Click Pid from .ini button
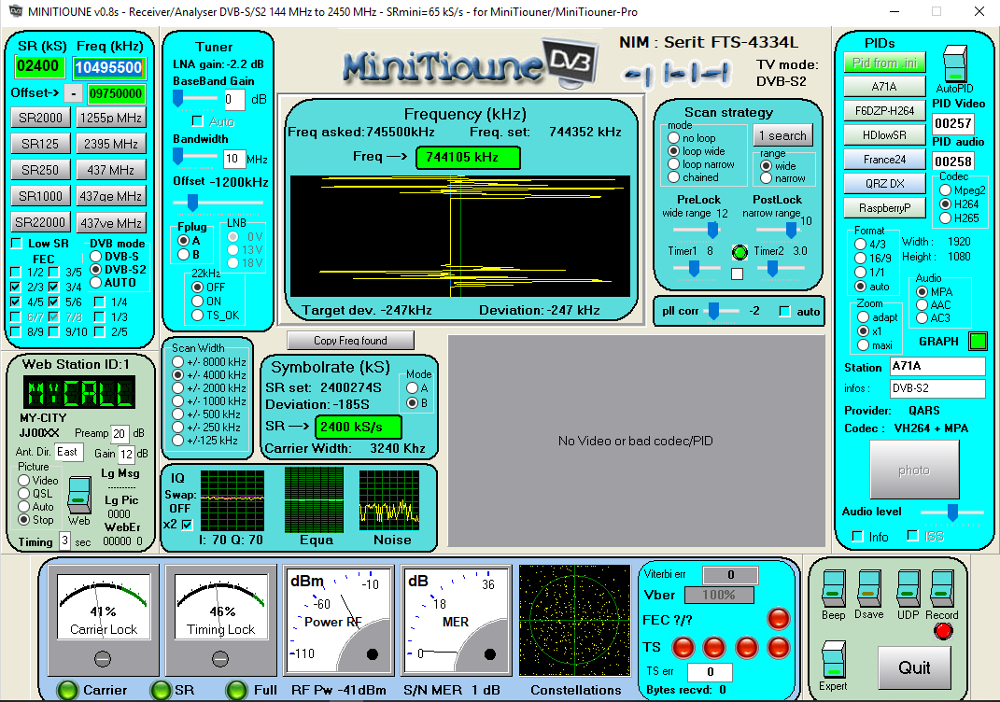1000x702 pixels. pos(885,62)
